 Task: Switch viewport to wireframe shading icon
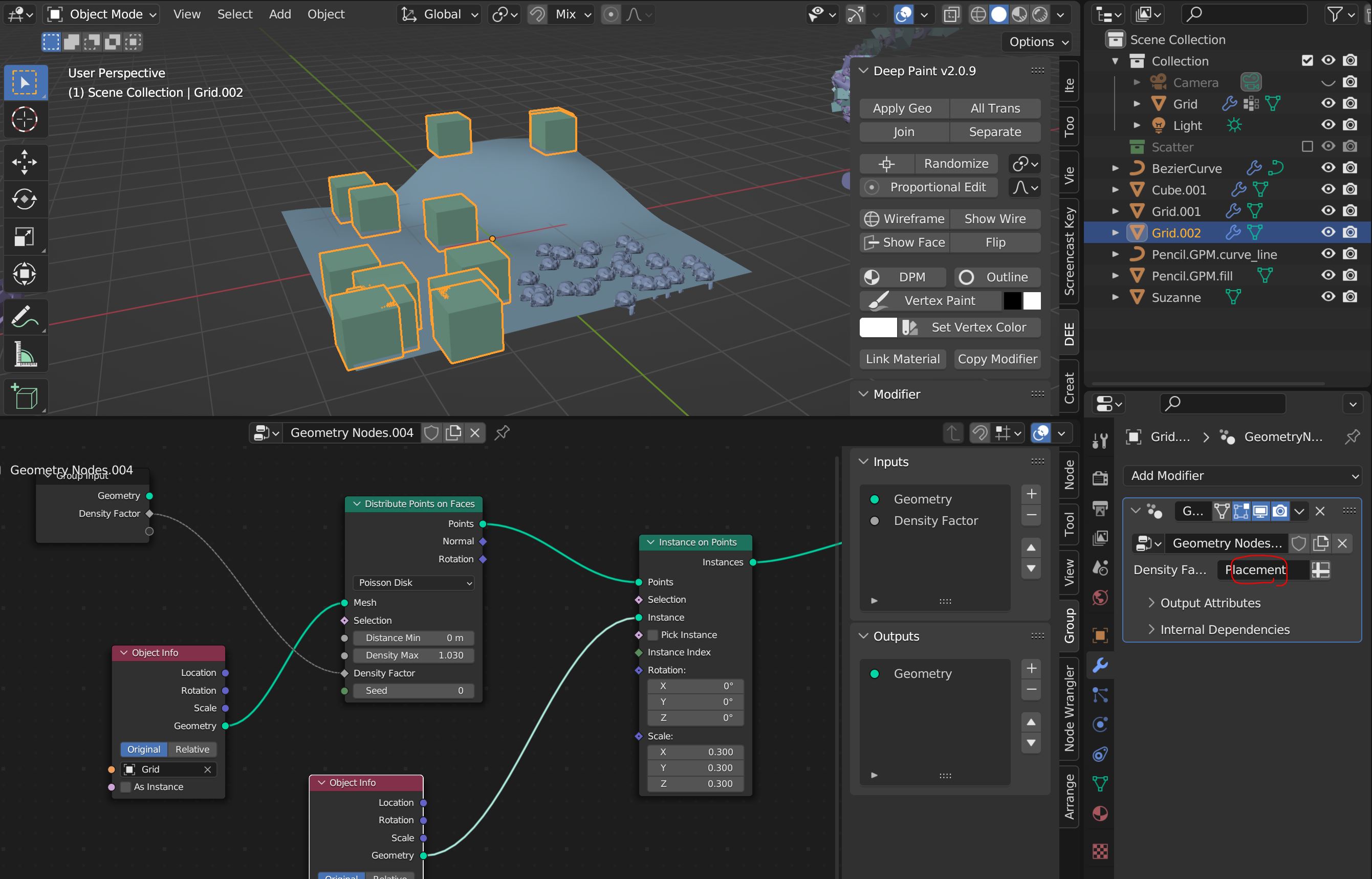[978, 14]
